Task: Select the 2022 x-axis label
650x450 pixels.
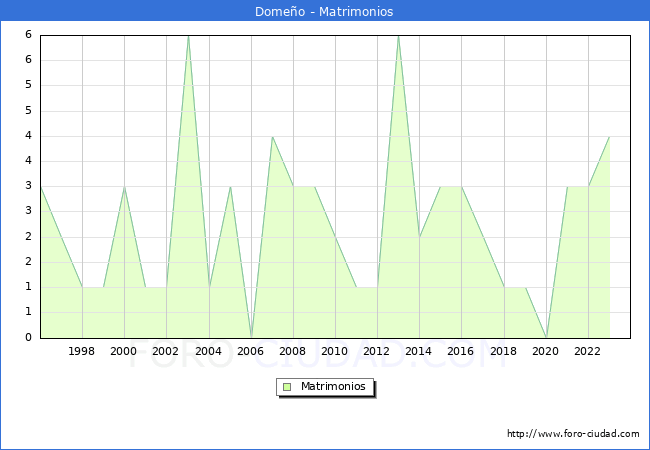Action: coord(588,351)
